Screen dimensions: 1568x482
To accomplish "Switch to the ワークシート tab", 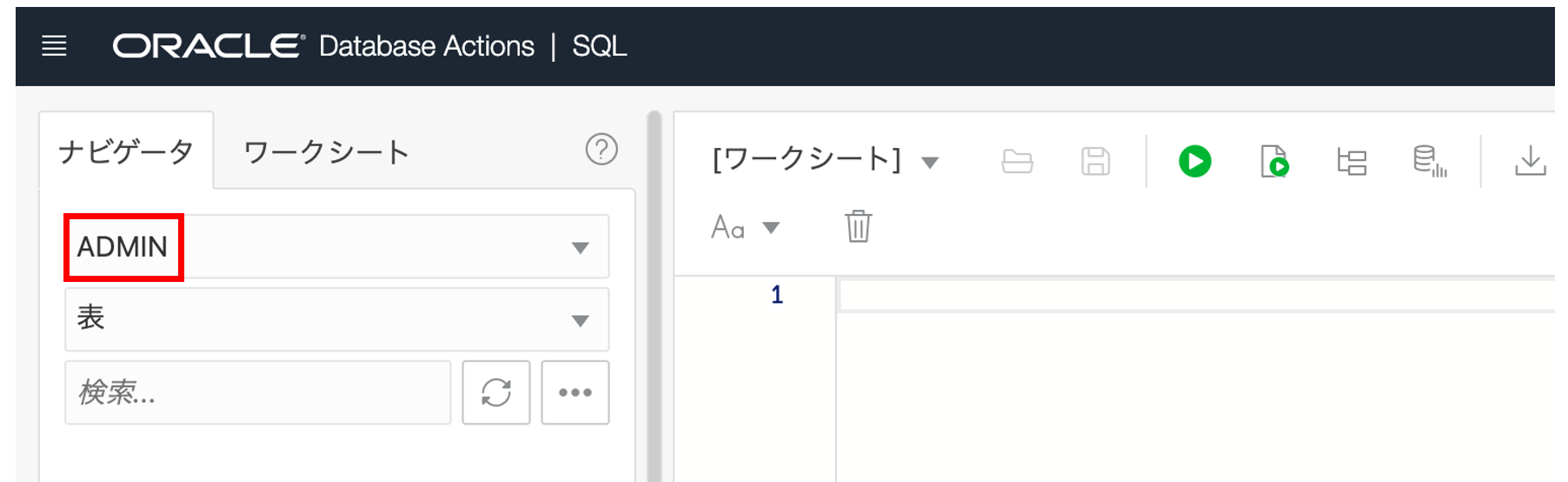I will point(326,152).
